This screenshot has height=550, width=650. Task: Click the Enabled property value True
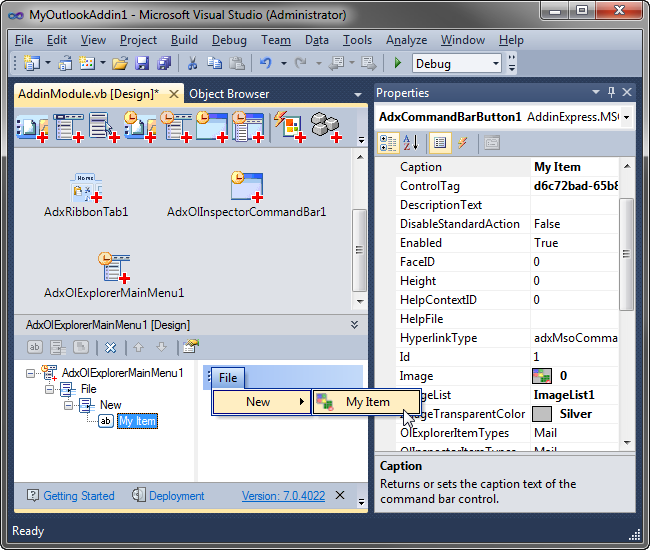(x=575, y=243)
